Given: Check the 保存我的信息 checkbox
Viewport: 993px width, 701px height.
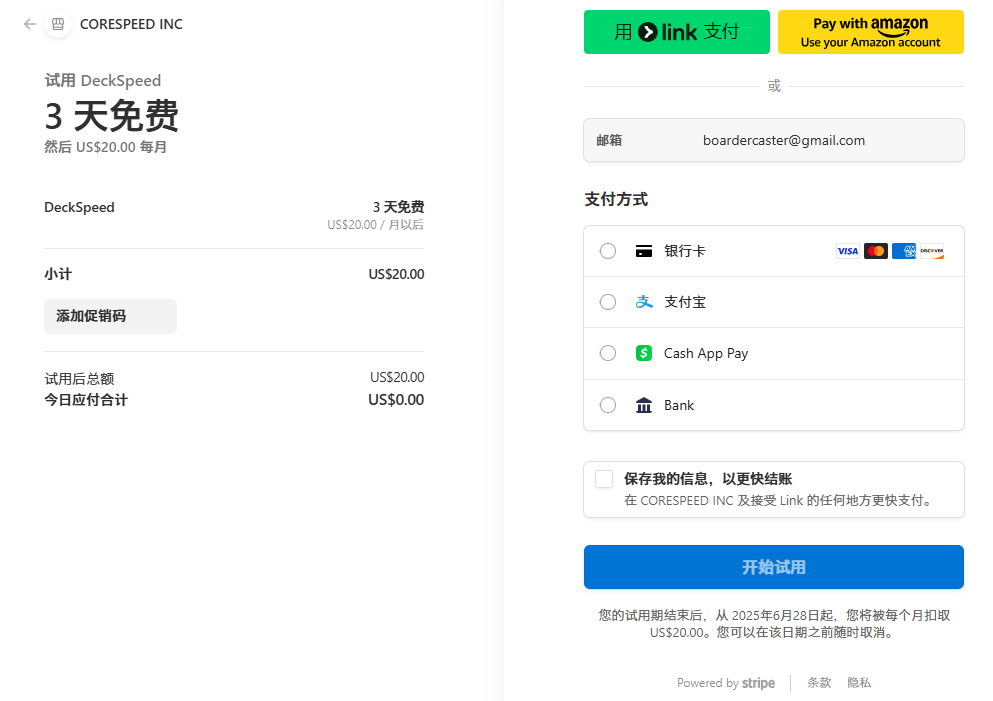Looking at the screenshot, I should click(x=604, y=479).
